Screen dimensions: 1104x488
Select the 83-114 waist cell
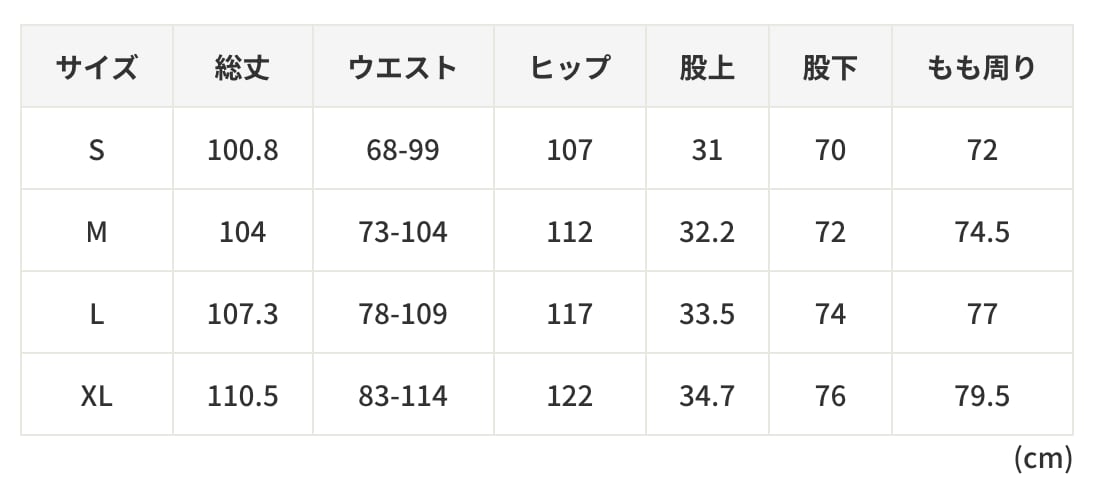(403, 394)
